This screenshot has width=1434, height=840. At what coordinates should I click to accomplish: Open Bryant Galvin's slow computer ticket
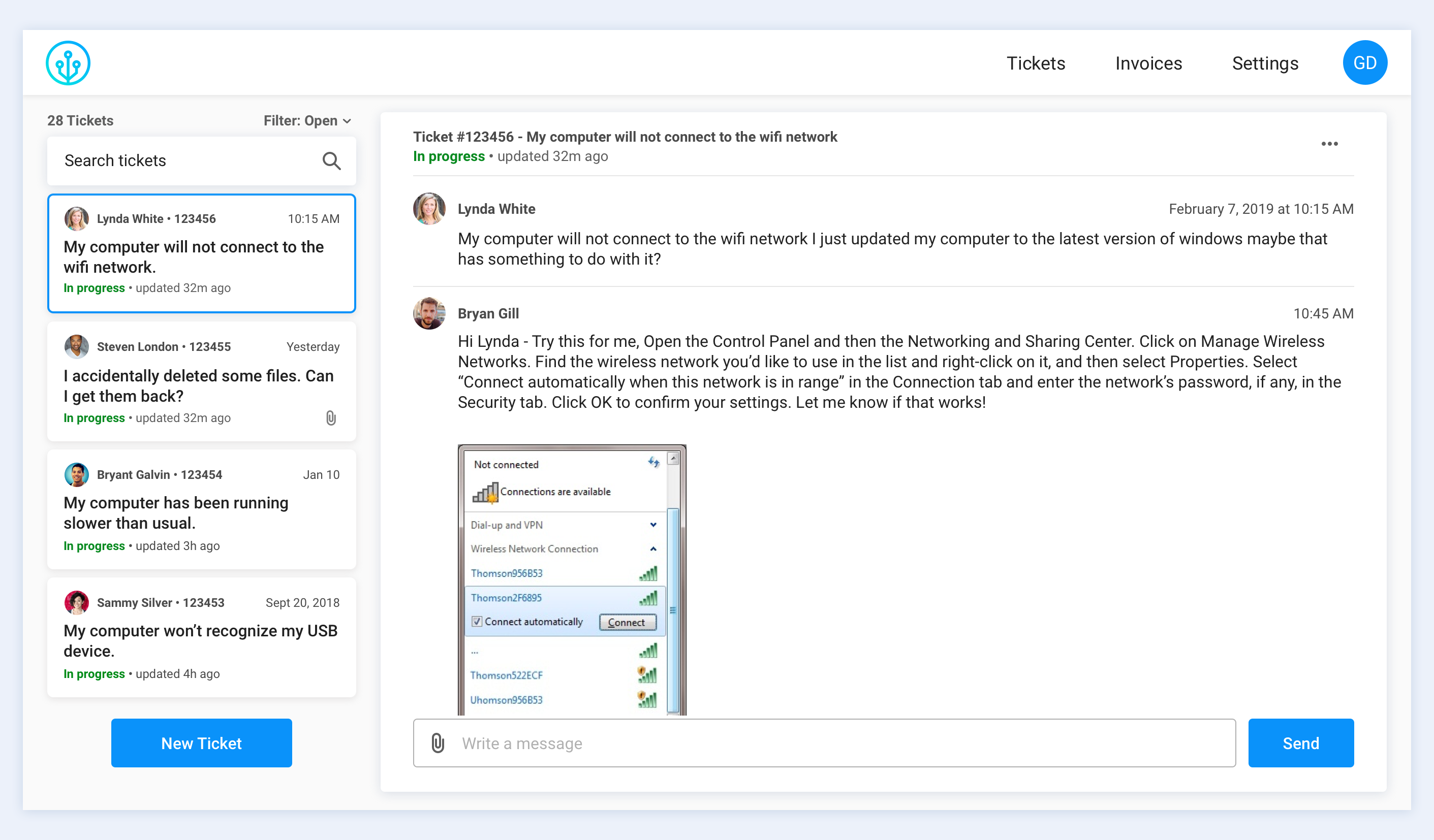pyautogui.click(x=201, y=509)
